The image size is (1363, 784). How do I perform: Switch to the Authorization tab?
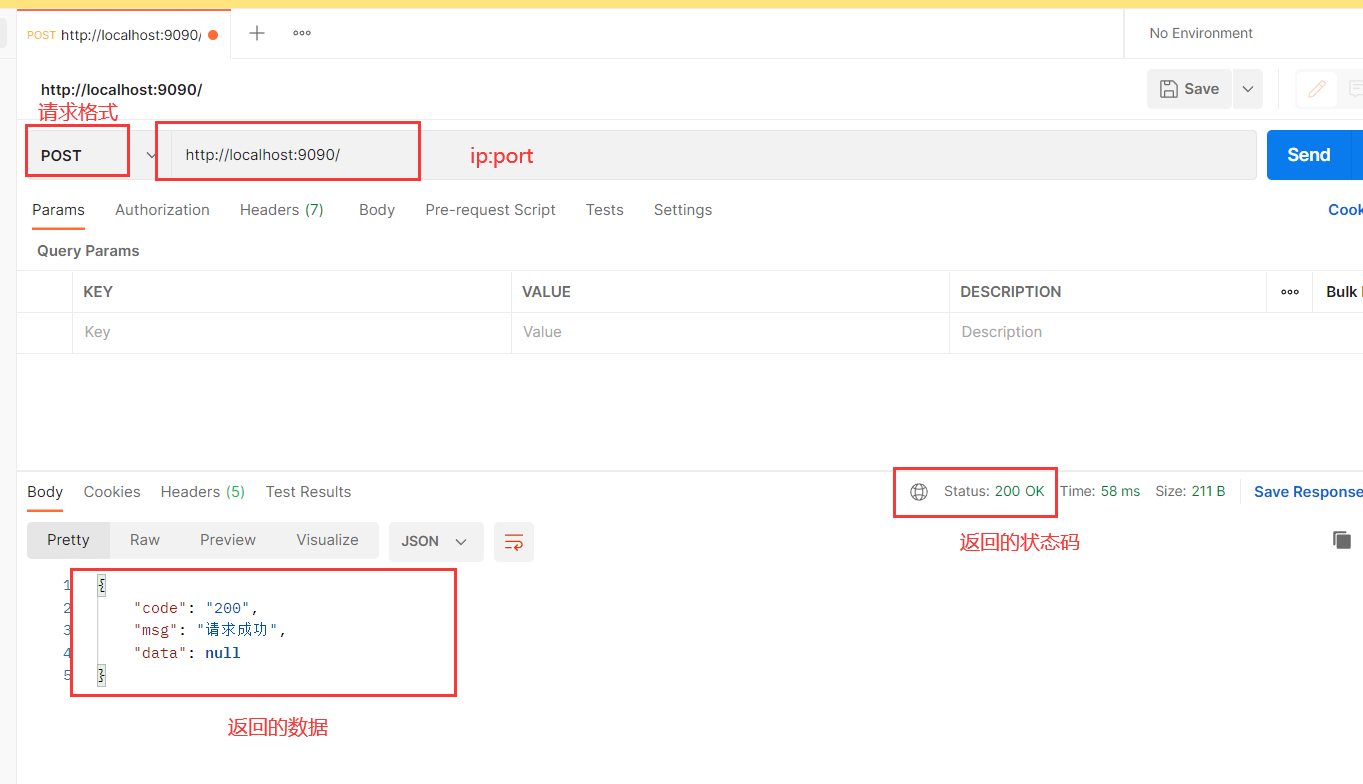tap(162, 210)
